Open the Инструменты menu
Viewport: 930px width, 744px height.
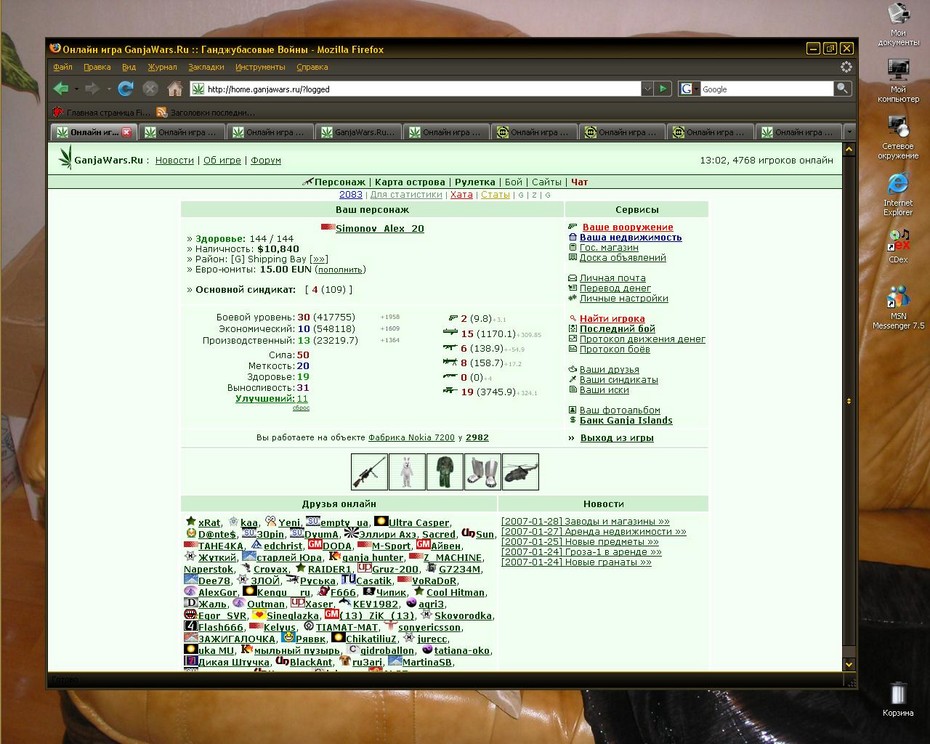coord(260,67)
